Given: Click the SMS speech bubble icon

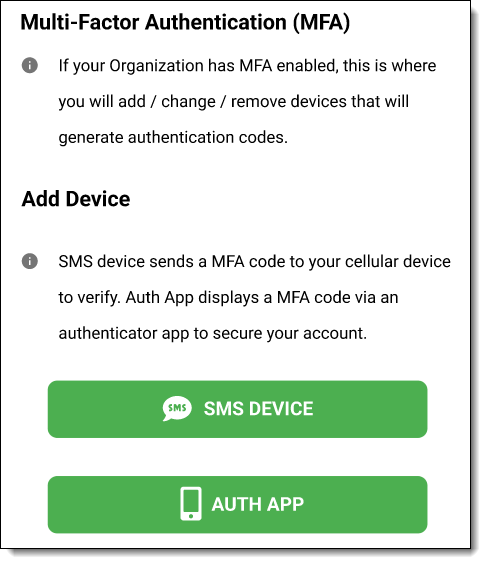Looking at the screenshot, I should pos(177,409).
